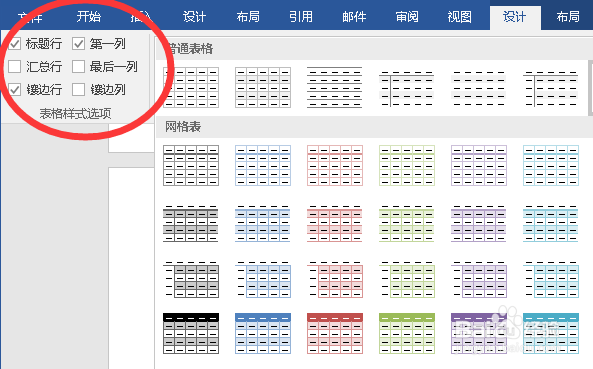The width and height of the screenshot is (593, 369).
Task: Choose the gray banded-row grid table style
Action: 191,223
